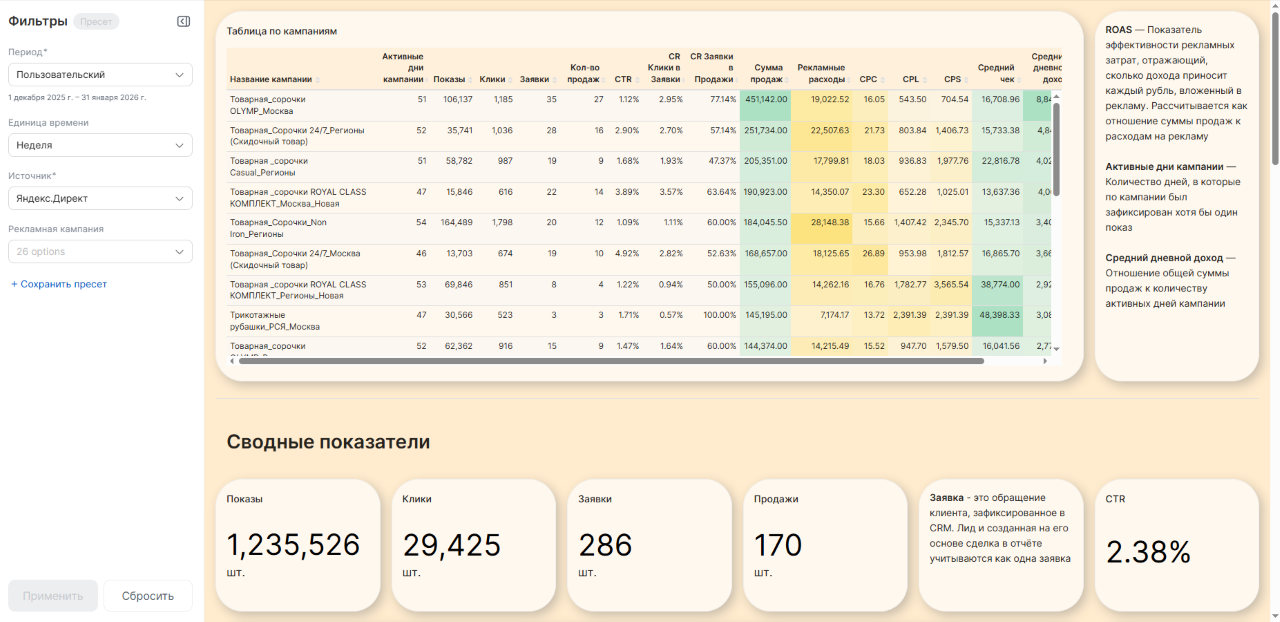Screen dimensions: 1280x622
Task: Open the Источник dropdown showing Яндекс.Директ
Action: pos(100,198)
